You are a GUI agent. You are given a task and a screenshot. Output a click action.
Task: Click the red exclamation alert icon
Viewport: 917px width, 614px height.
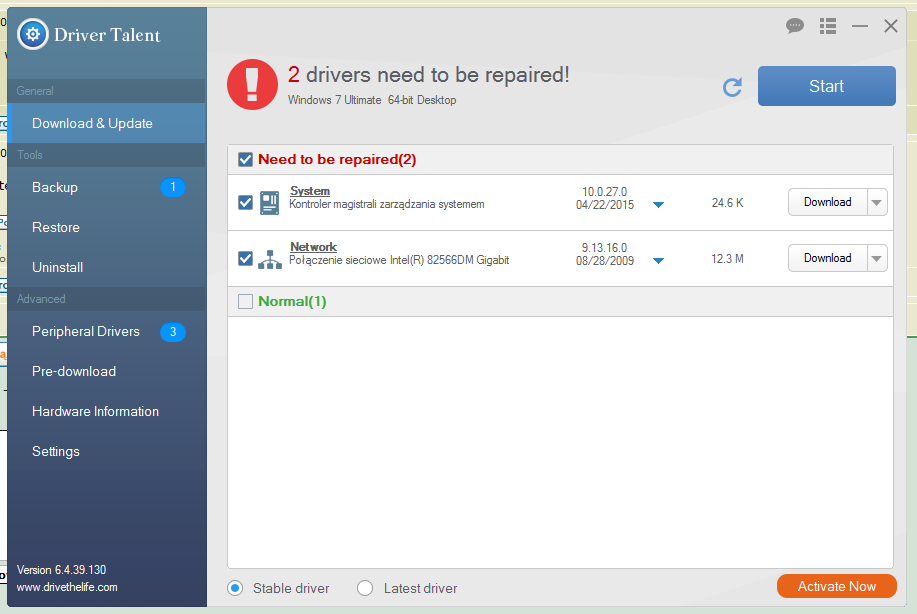tap(252, 84)
